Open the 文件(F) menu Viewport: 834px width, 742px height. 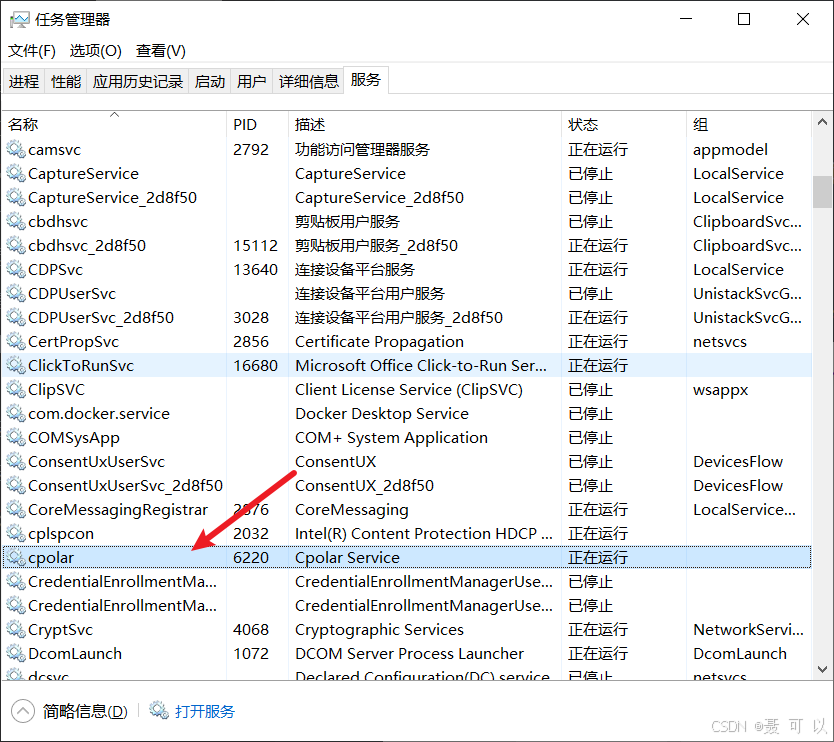[x=31, y=51]
